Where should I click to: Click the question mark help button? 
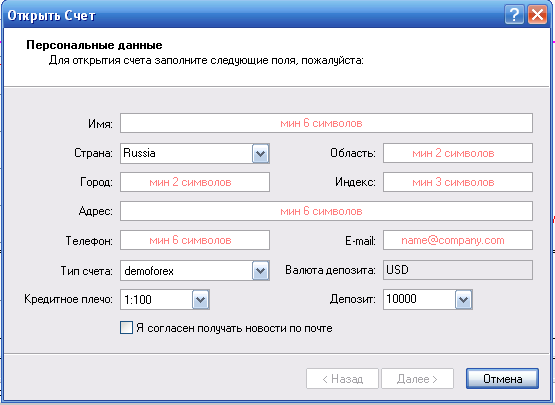514,15
